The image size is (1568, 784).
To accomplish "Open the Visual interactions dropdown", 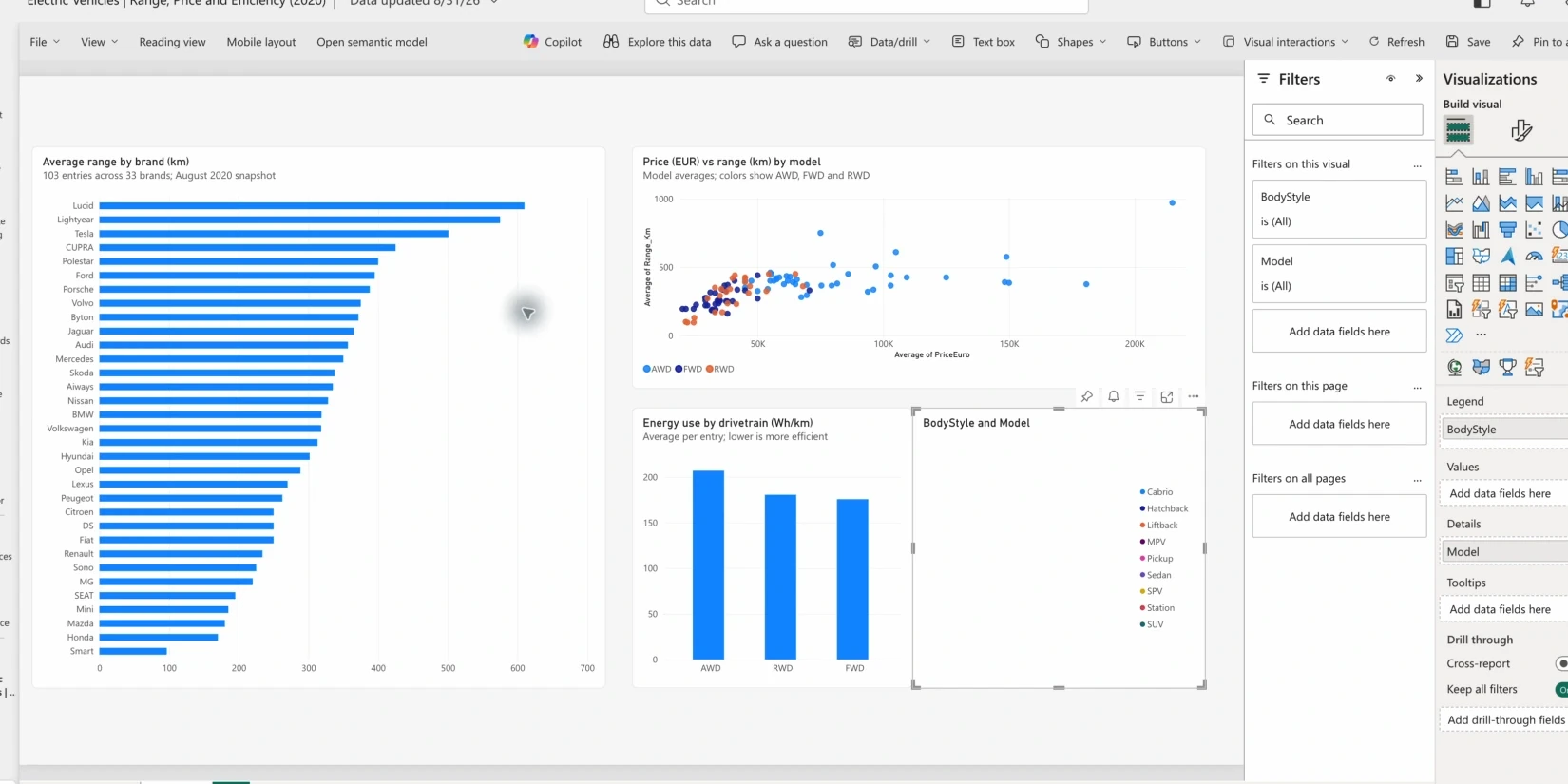I will (x=1286, y=42).
